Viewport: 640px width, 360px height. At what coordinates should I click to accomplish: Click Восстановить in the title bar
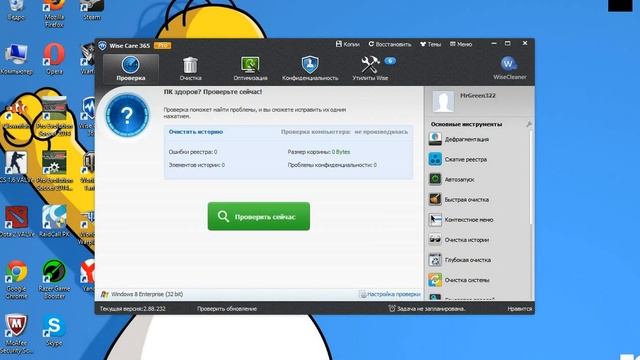(x=390, y=44)
